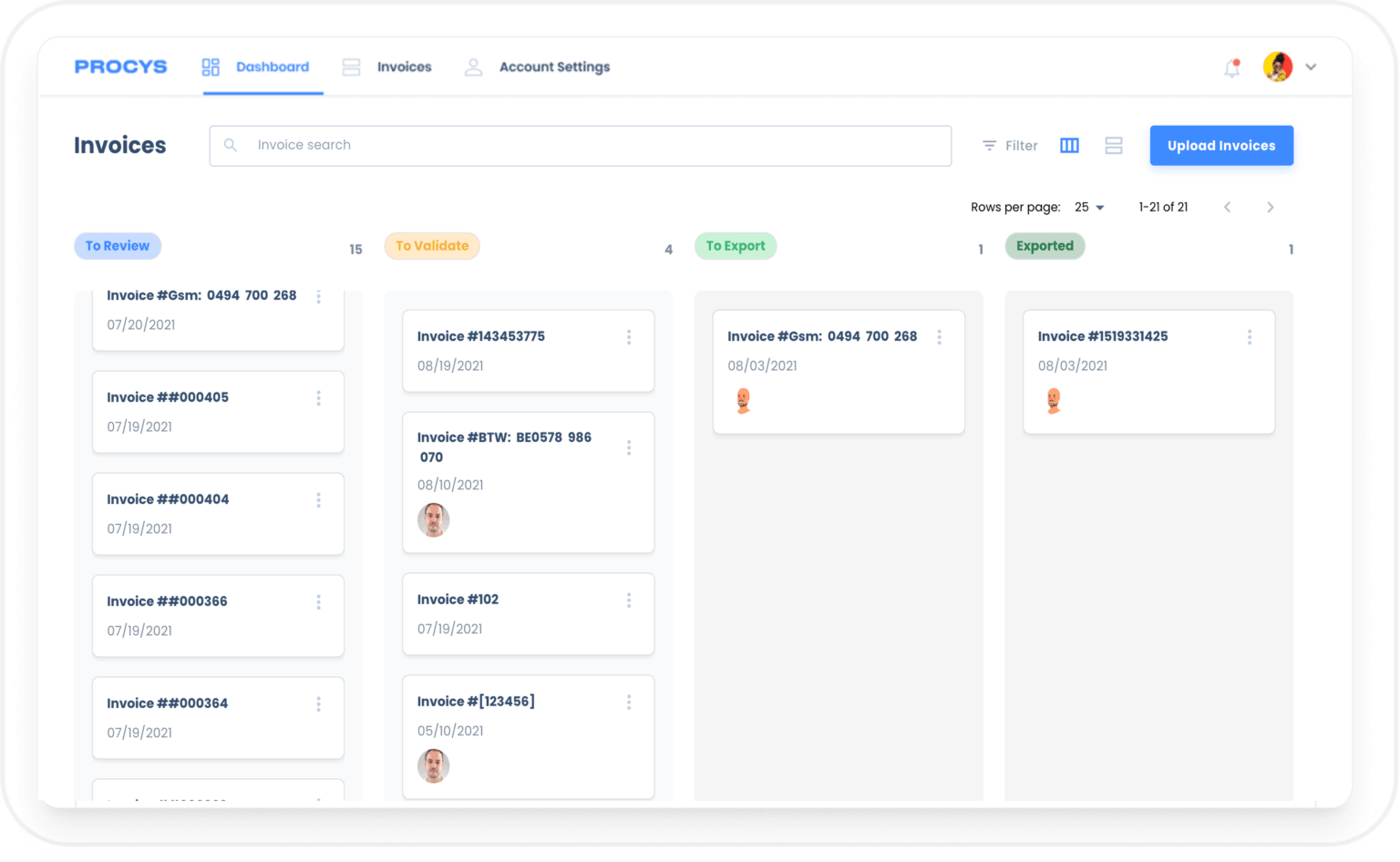This screenshot has width=1400, height=862.
Task: Open the Filter options
Action: point(1009,145)
